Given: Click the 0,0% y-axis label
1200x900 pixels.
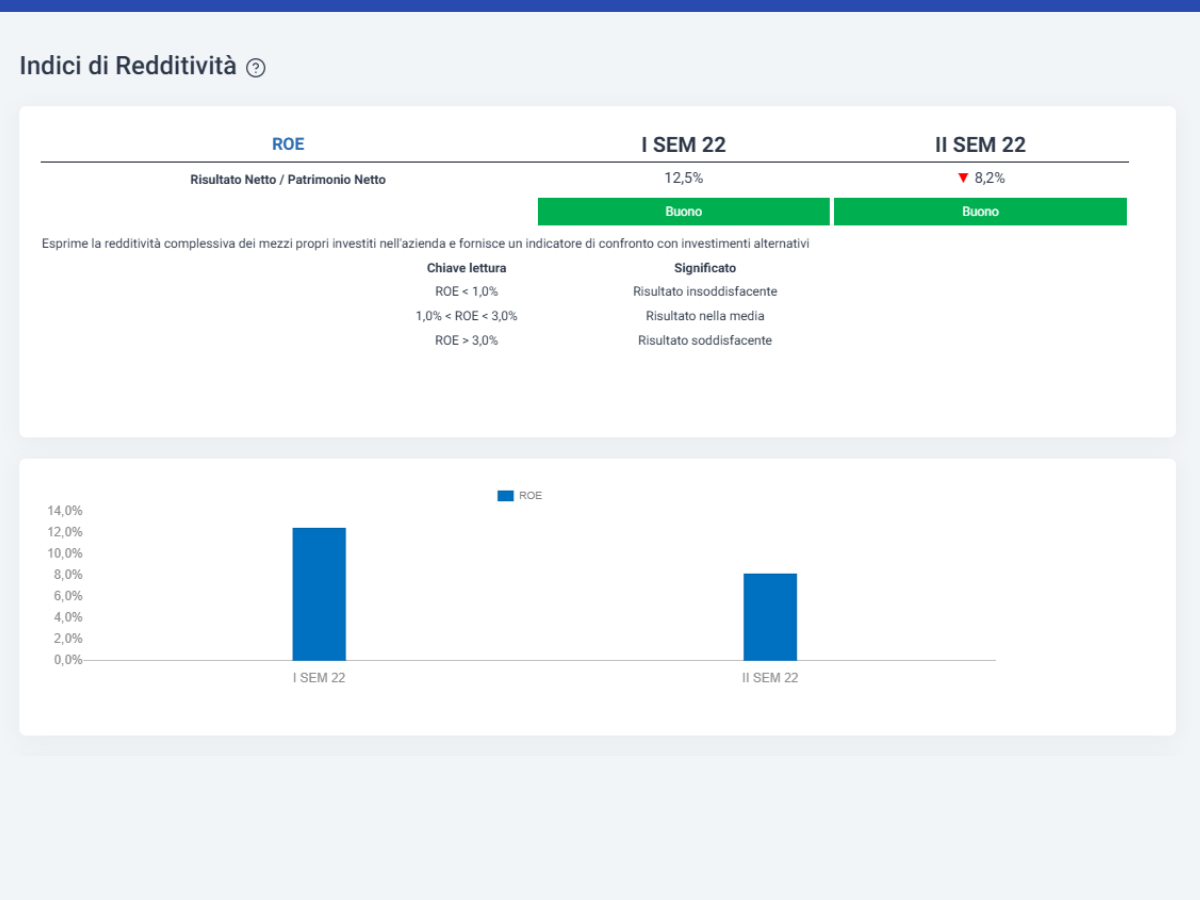Looking at the screenshot, I should coord(68,660).
